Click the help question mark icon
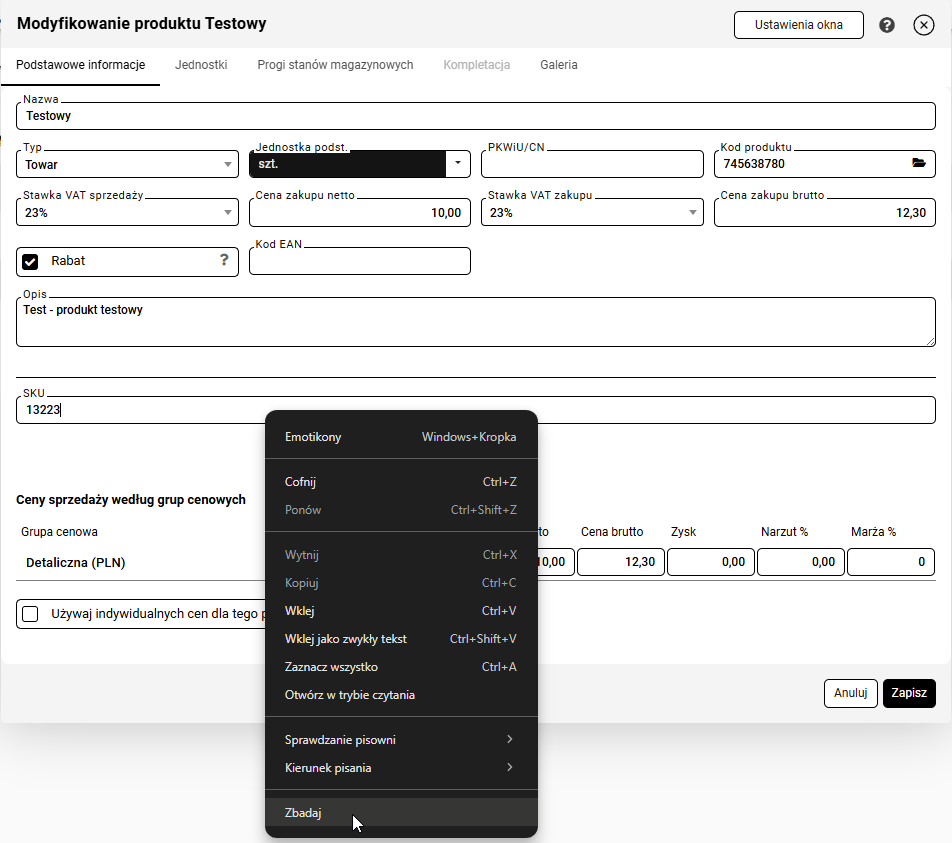The width and height of the screenshot is (952, 843). coord(886,25)
